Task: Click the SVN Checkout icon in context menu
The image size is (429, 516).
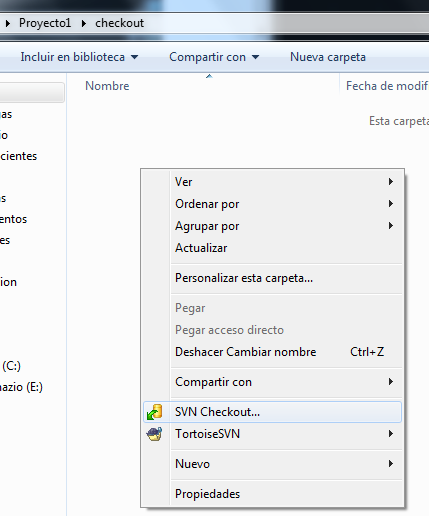Action: coord(154,412)
